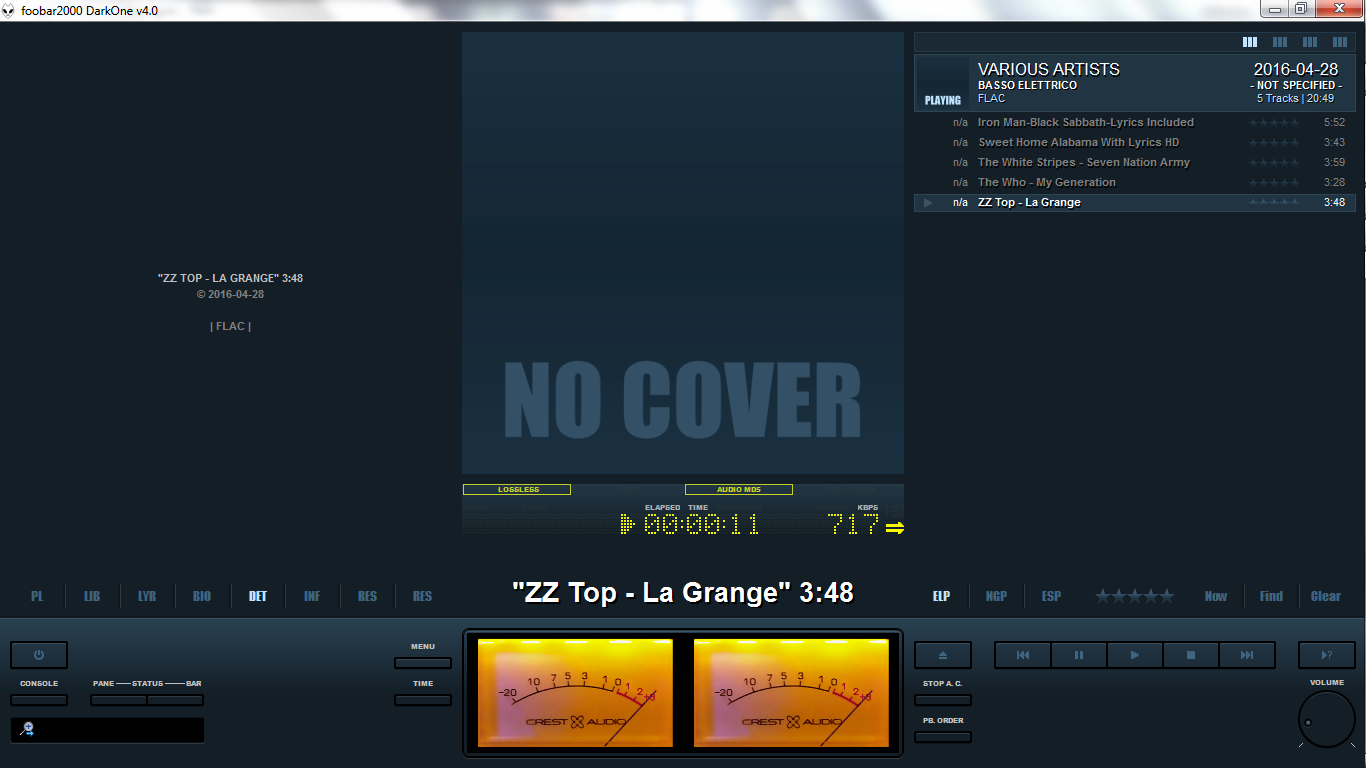Click the yellow arrow next to 717 kbps
This screenshot has height=768, width=1366.
tap(894, 527)
